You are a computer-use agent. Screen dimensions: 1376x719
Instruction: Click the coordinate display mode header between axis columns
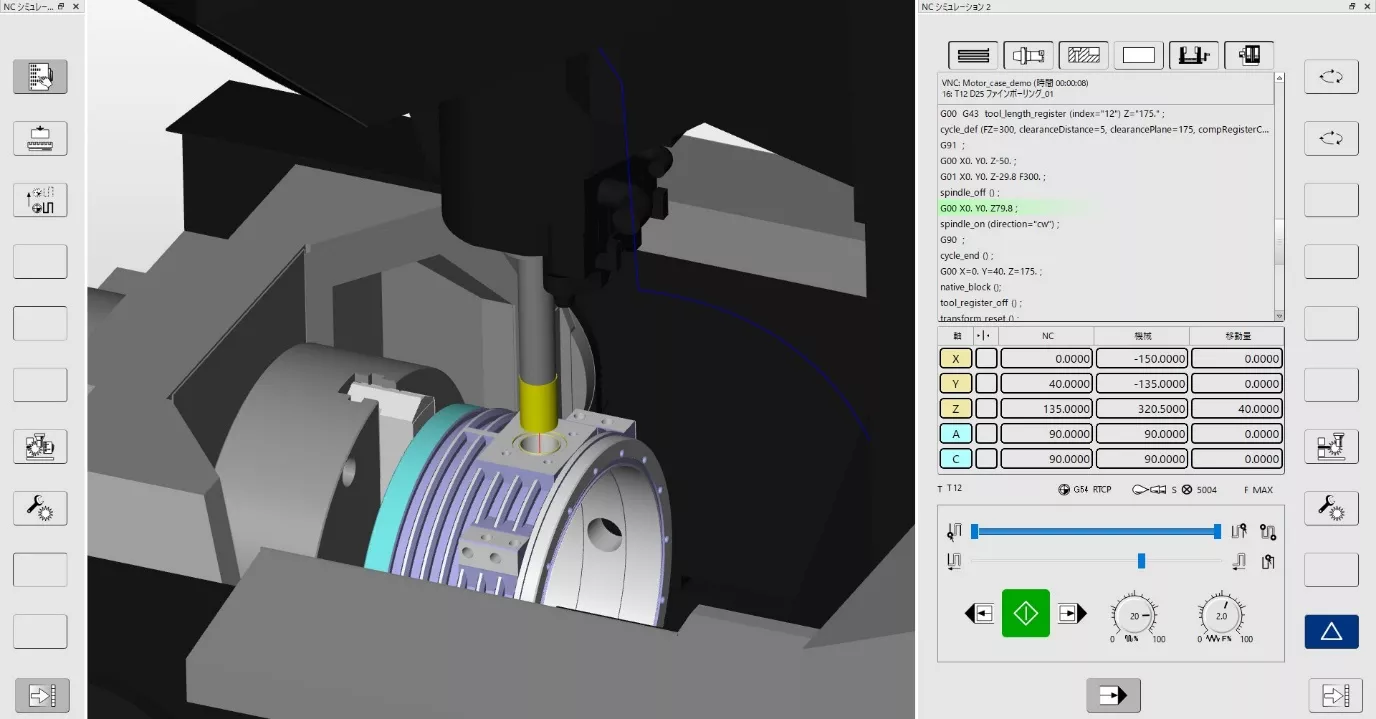point(984,335)
